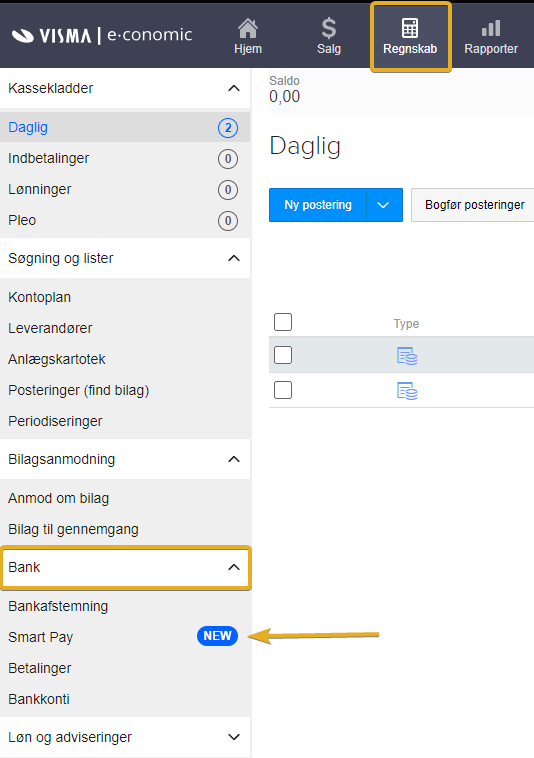The height and width of the screenshot is (758, 534).
Task: Click the Bogfør posteringer button
Action: 475,205
